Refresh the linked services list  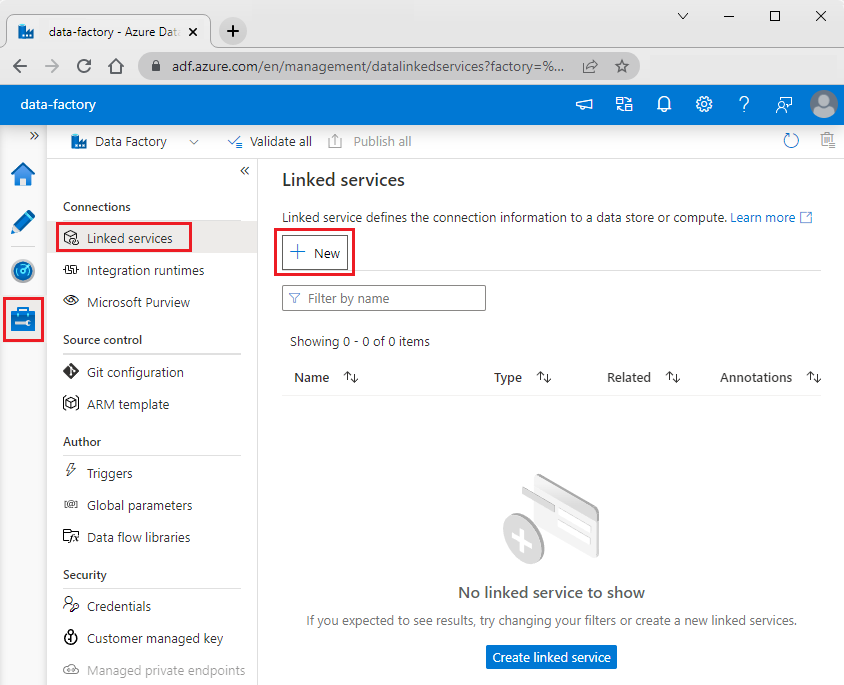(x=791, y=141)
